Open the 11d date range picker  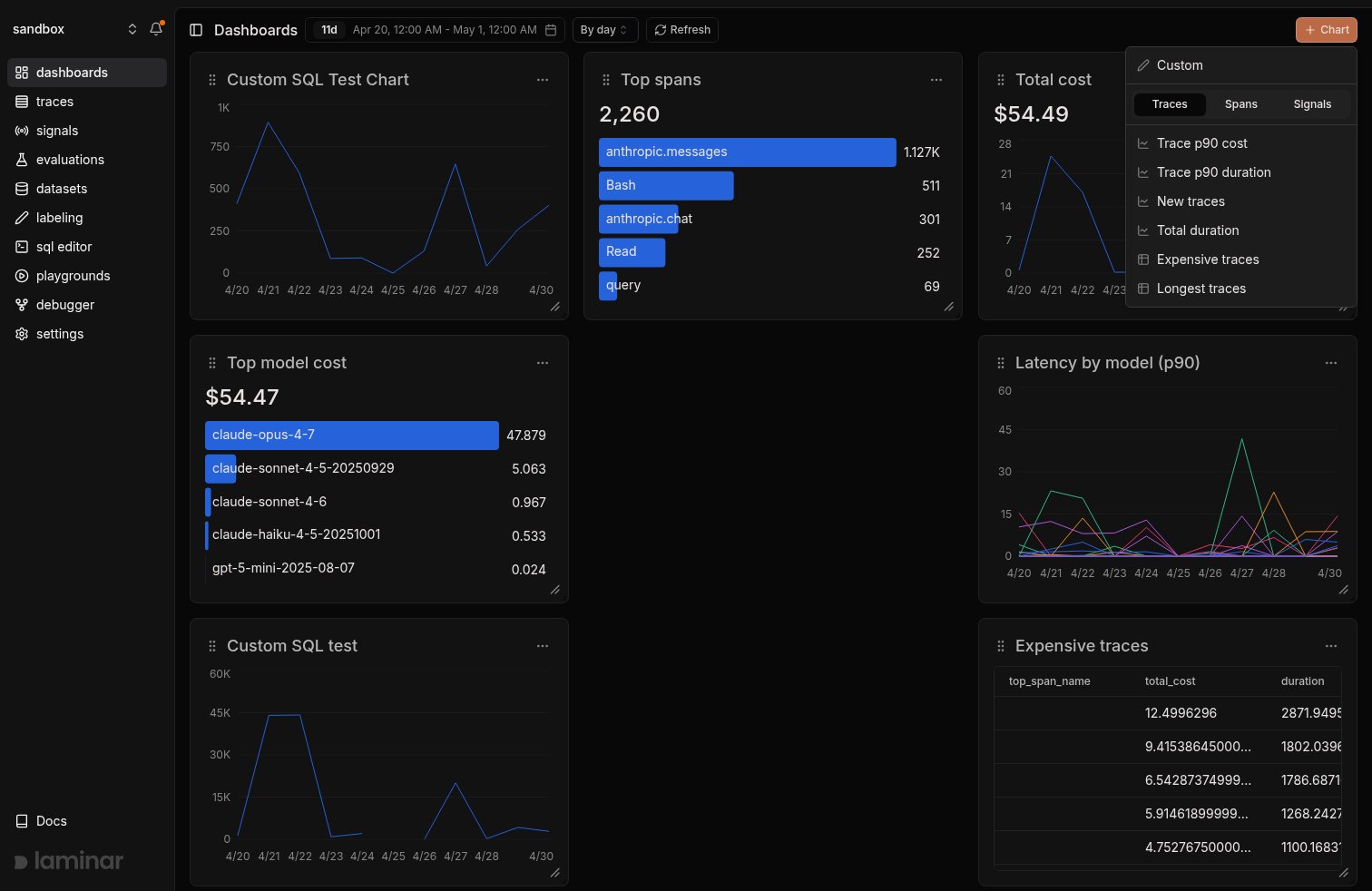pos(436,30)
